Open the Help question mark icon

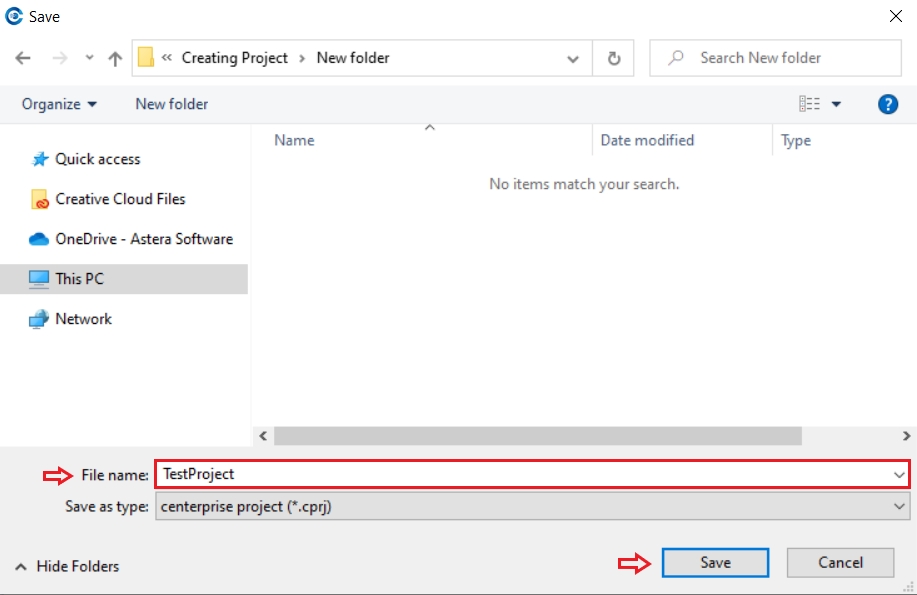coord(887,104)
